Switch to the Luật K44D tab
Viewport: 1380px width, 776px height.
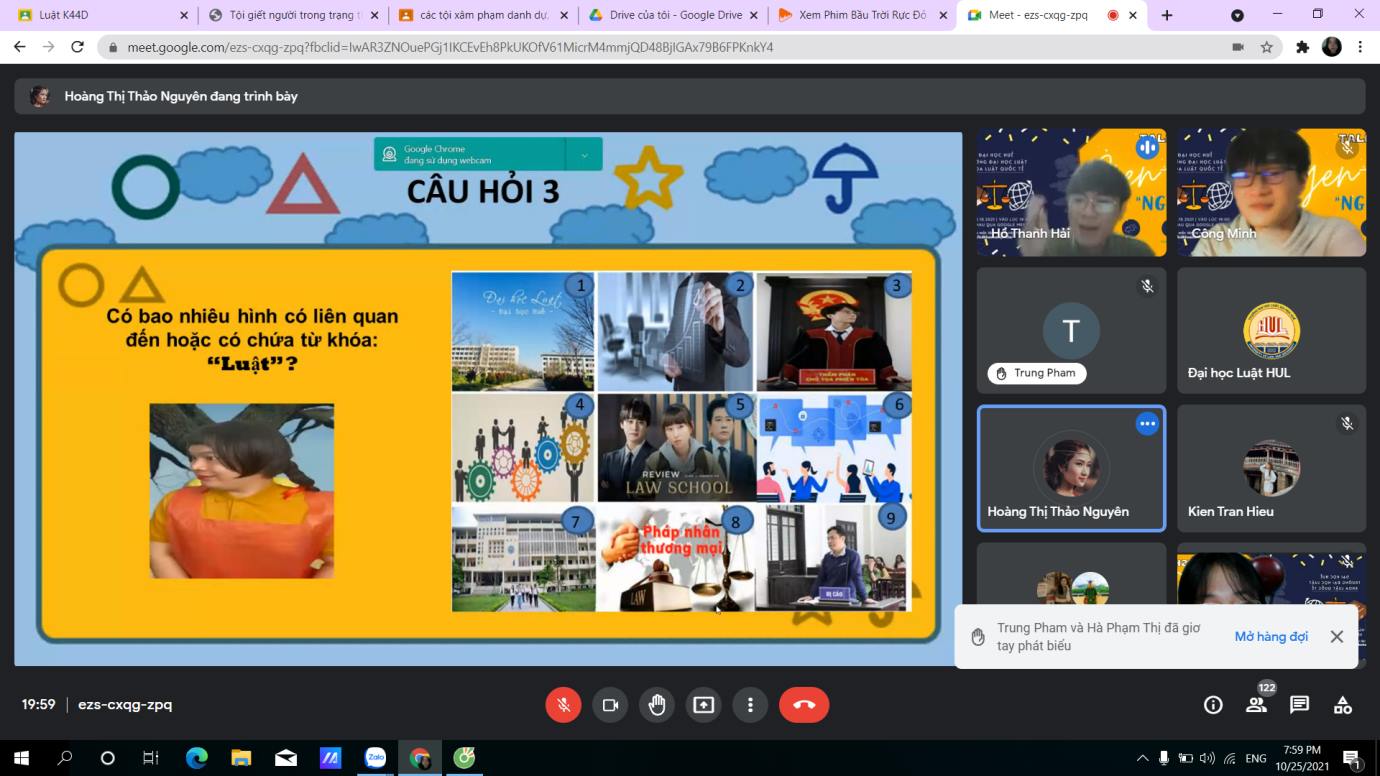[95, 15]
